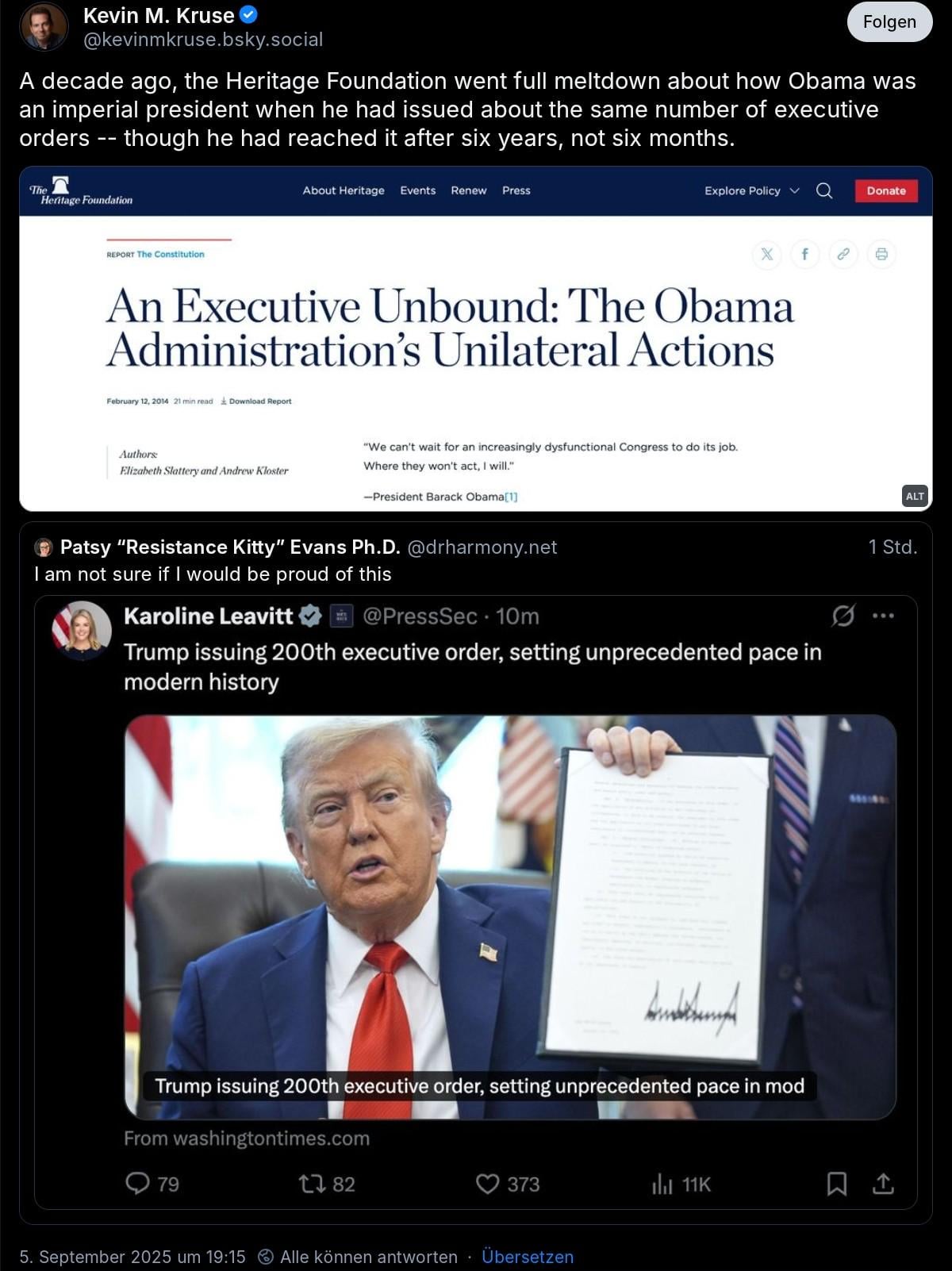Open the Events menu item
Viewport: 952px width, 1271px height.
click(418, 190)
